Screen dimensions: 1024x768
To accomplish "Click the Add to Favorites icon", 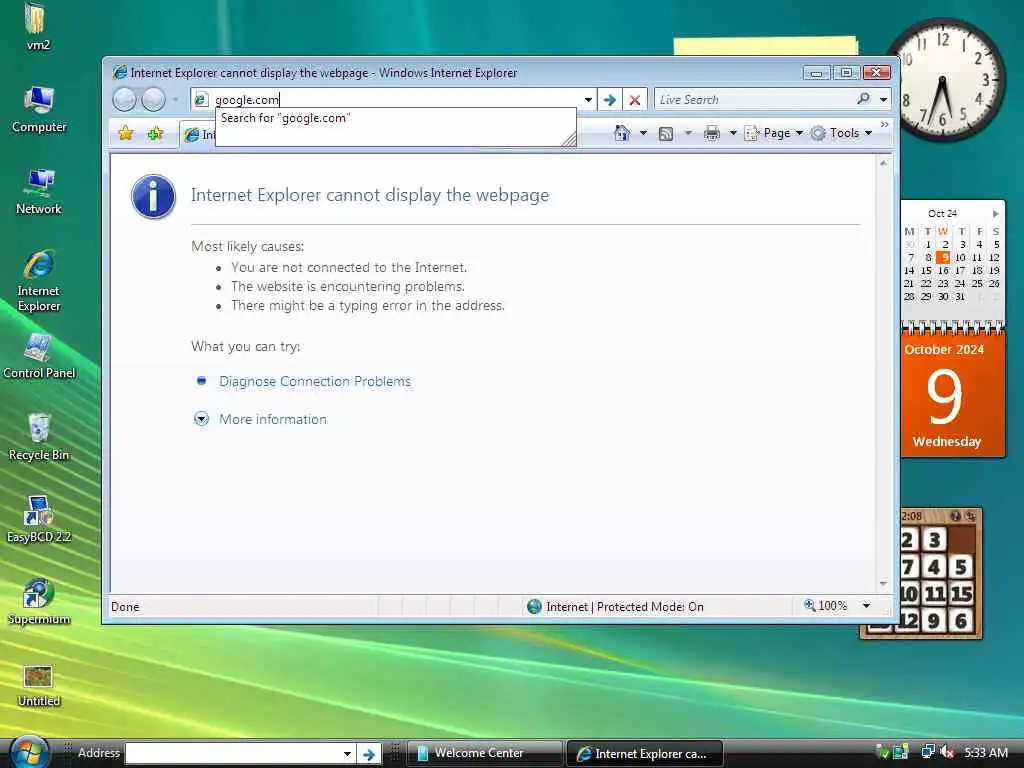I will pyautogui.click(x=155, y=134).
